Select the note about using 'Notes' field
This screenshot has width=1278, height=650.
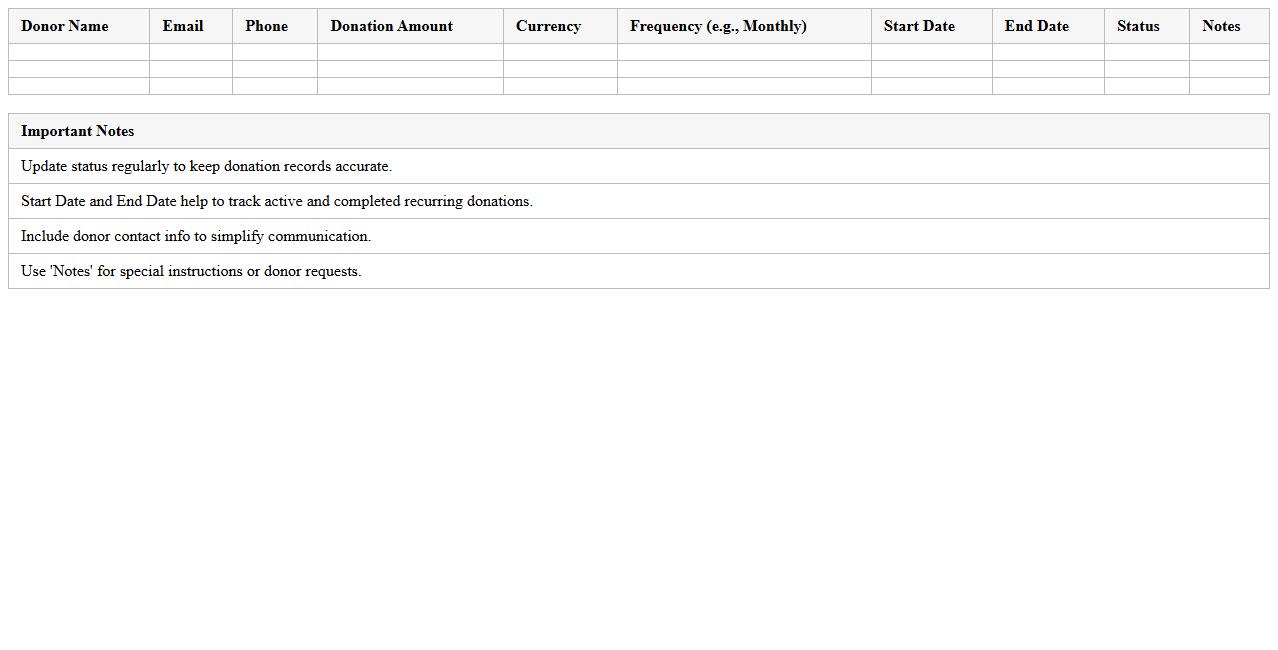191,271
